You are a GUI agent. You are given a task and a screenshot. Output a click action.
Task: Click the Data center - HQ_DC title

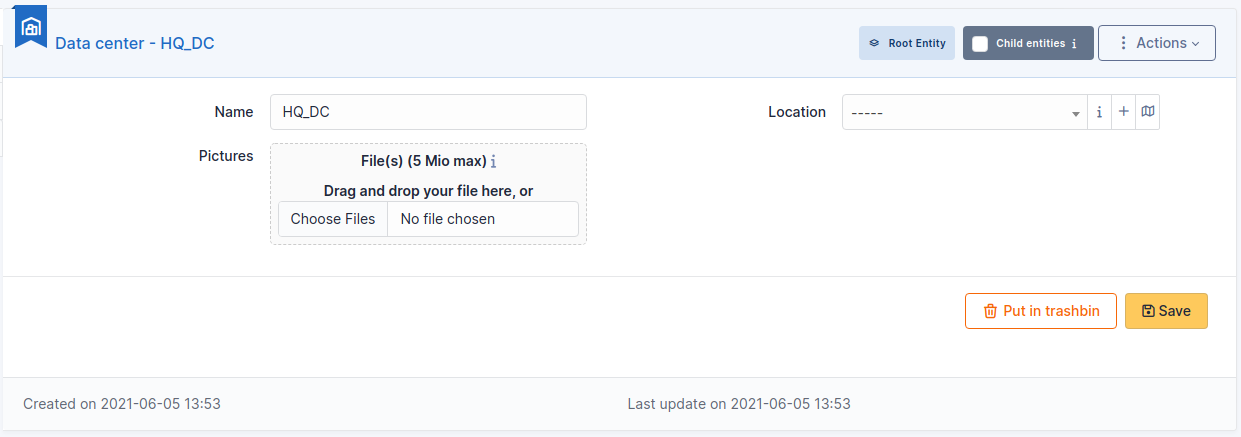pyautogui.click(x=135, y=43)
